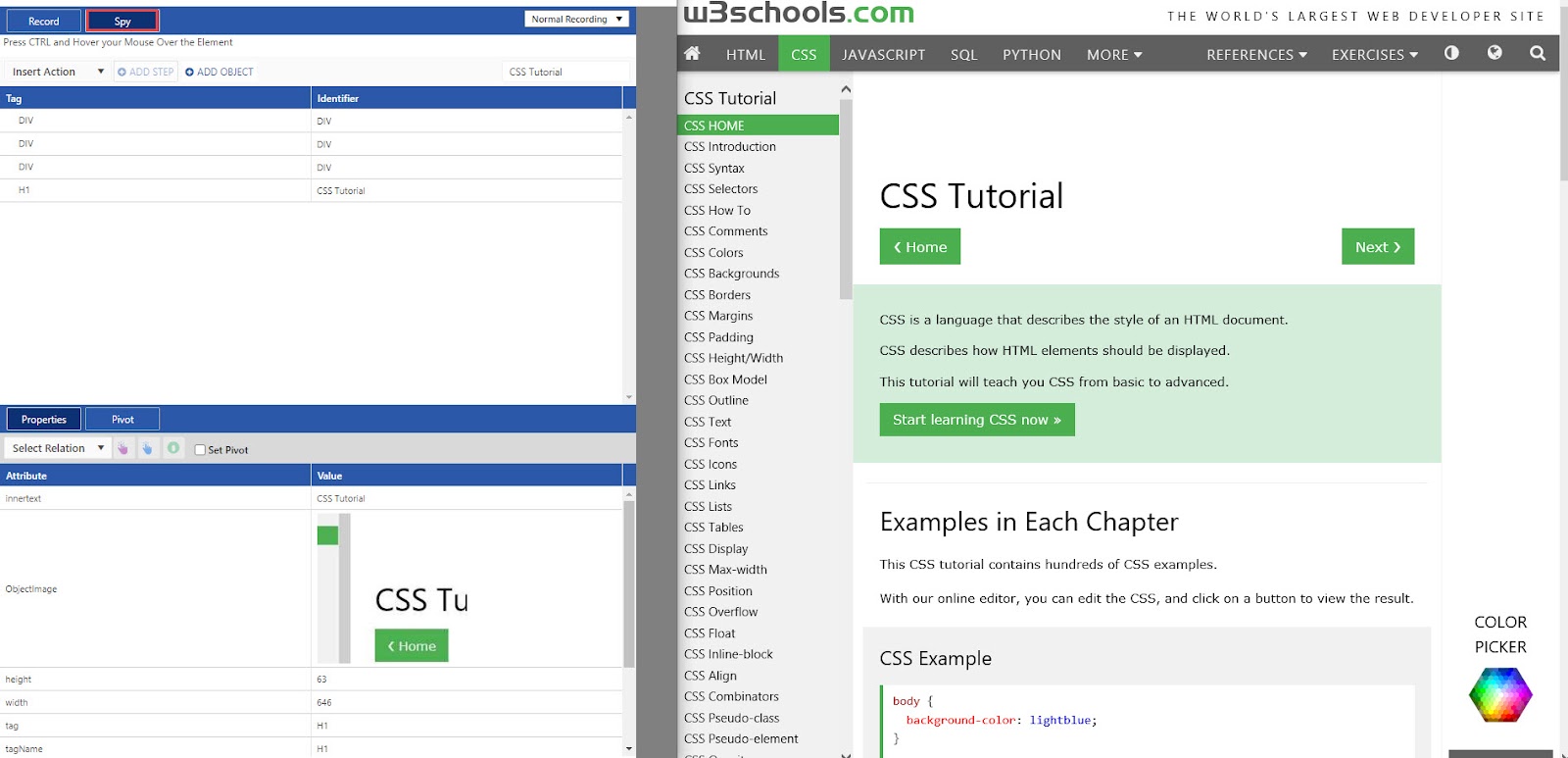Viewport: 1568px width, 758px height.
Task: Click the ADD STEP plus button
Action: coord(146,72)
